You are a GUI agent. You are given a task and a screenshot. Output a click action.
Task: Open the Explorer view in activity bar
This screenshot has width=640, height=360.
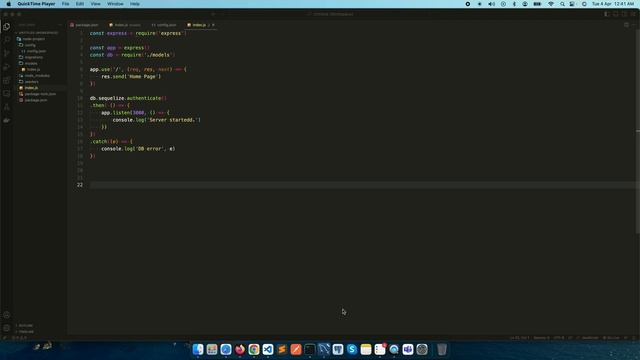[x=7, y=27]
